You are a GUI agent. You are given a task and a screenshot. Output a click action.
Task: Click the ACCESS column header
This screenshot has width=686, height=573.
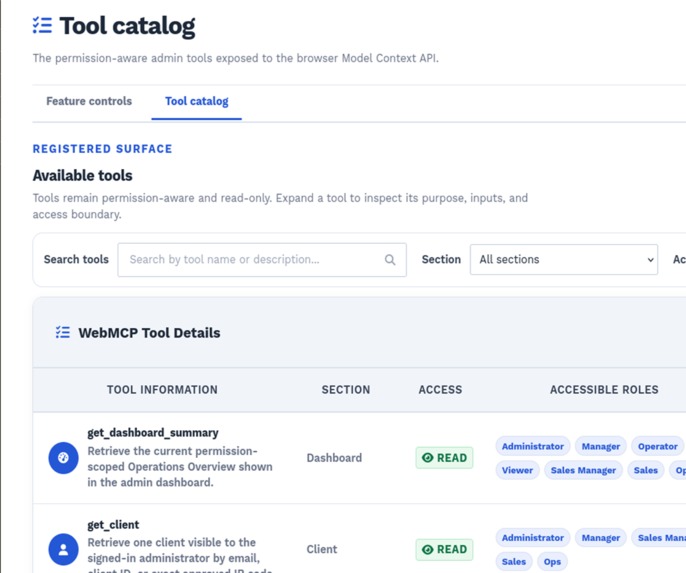440,390
